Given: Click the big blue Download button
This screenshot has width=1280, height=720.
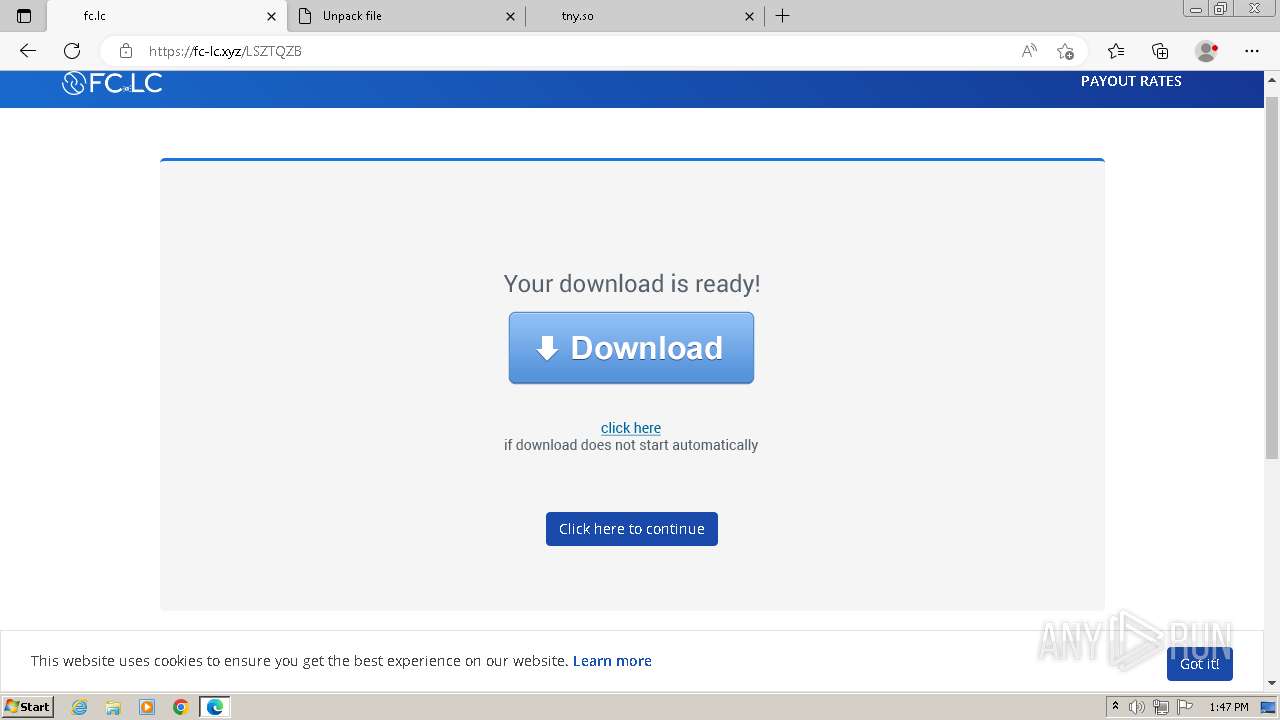Looking at the screenshot, I should pyautogui.click(x=631, y=348).
